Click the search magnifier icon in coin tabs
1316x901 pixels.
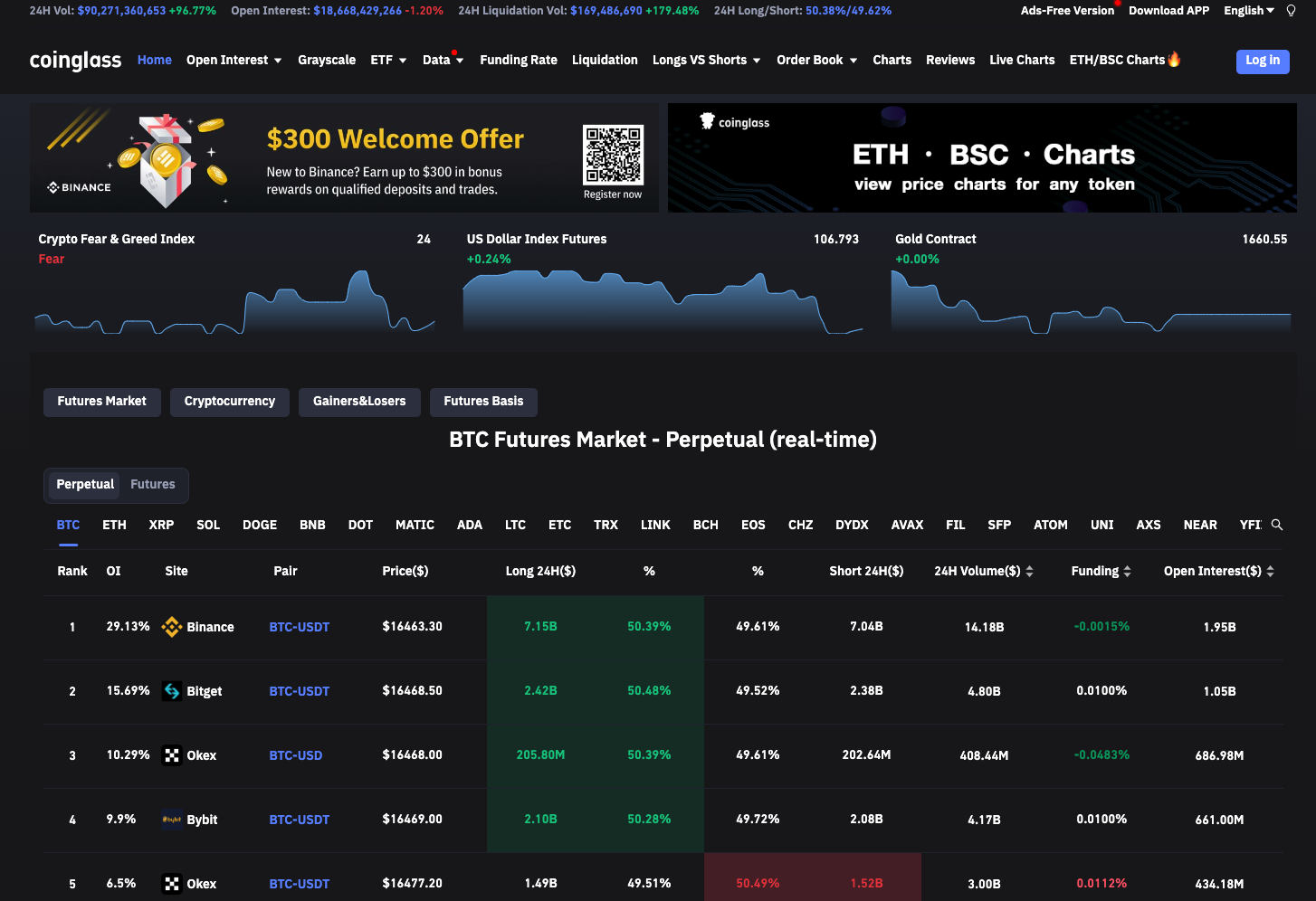(1277, 525)
